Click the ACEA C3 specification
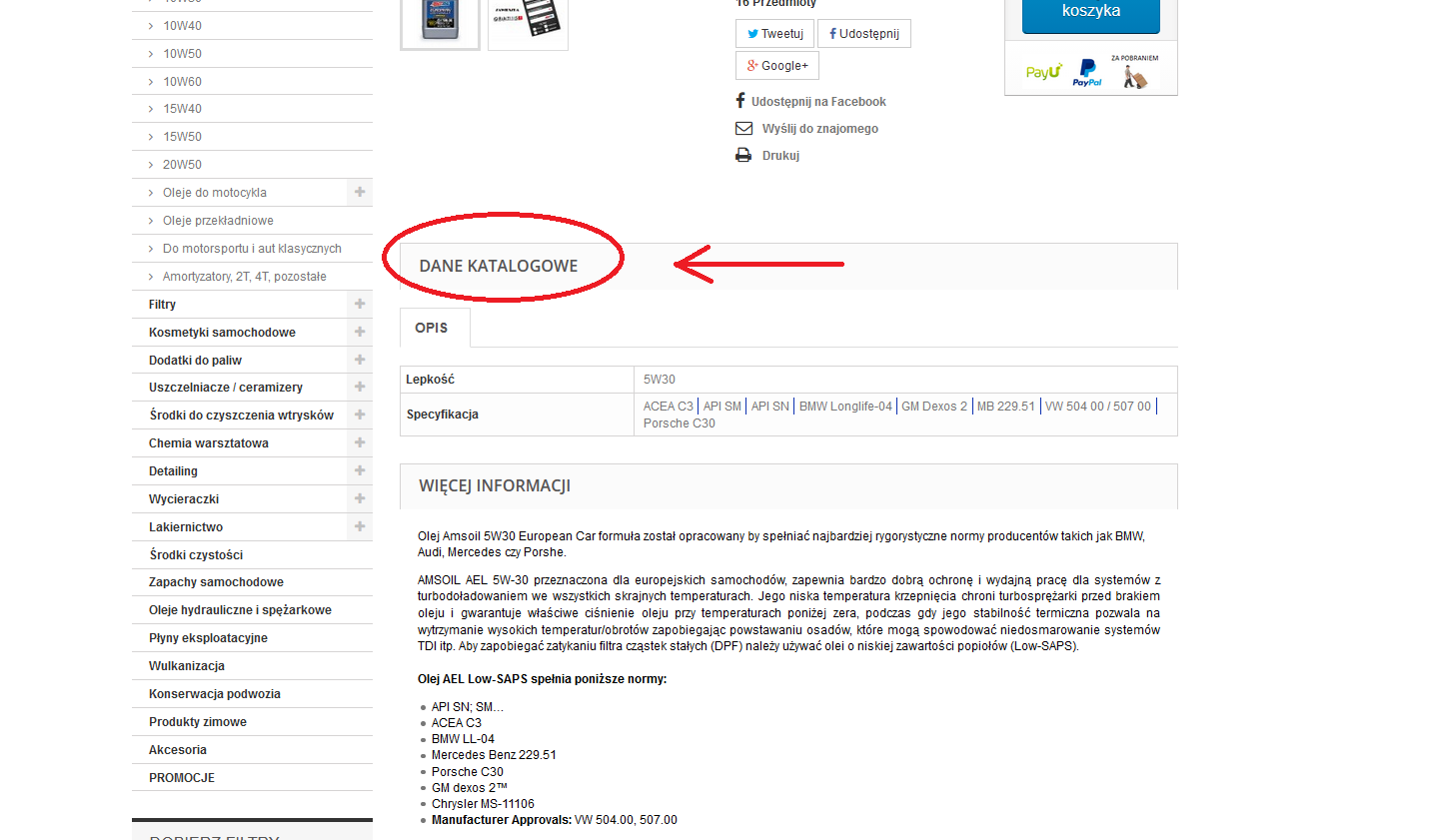 pyautogui.click(x=669, y=407)
